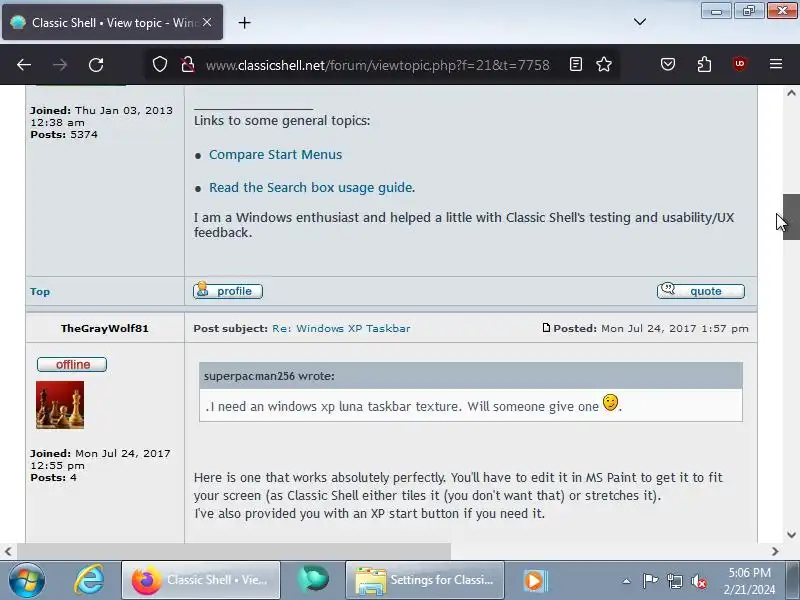The width and height of the screenshot is (800, 600).
Task: Select Firefox Classic Shell taskbar button
Action: (x=201, y=580)
